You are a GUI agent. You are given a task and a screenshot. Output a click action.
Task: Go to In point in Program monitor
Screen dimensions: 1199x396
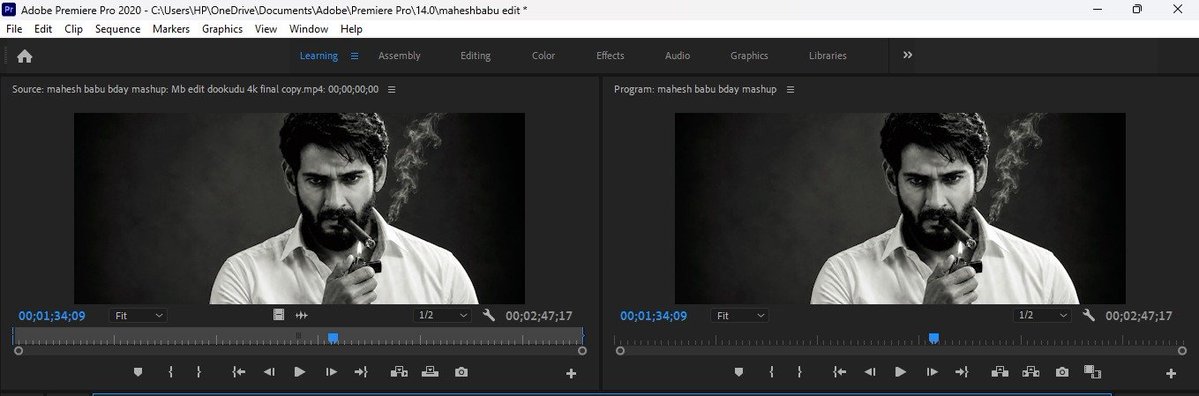point(840,372)
